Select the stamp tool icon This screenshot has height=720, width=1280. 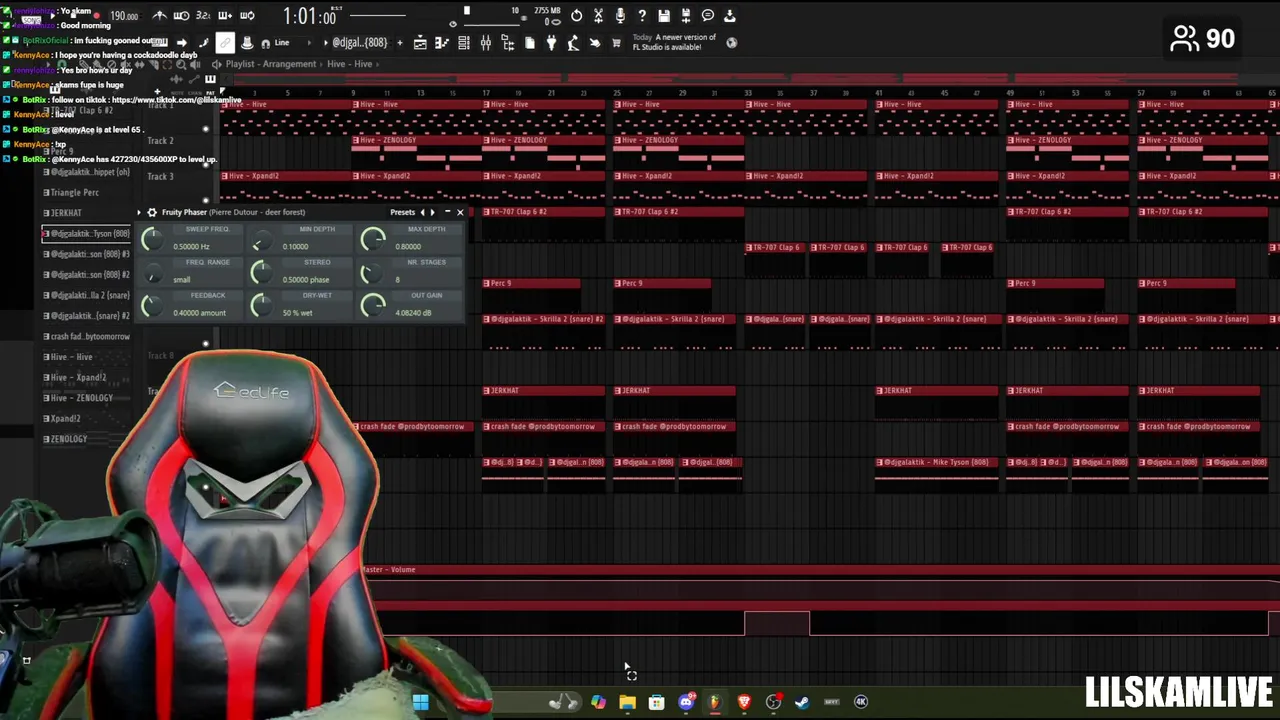tap(247, 43)
